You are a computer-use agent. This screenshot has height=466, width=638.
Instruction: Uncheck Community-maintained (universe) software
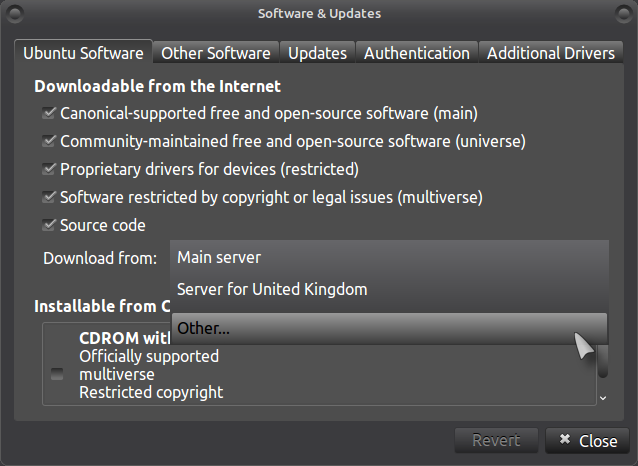pos(49,141)
